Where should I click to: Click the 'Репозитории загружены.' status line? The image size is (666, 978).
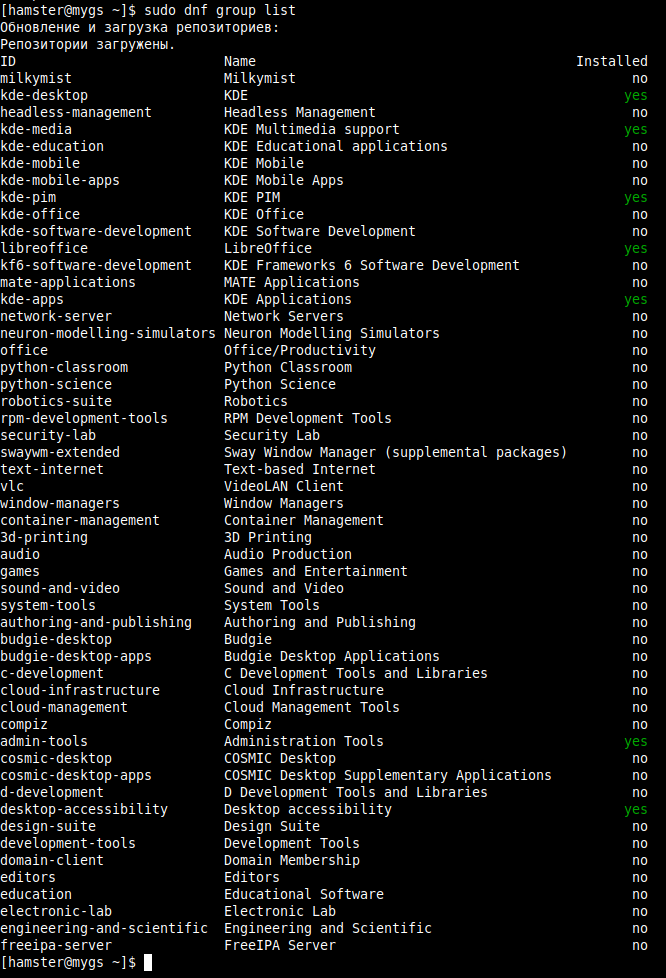tap(88, 44)
